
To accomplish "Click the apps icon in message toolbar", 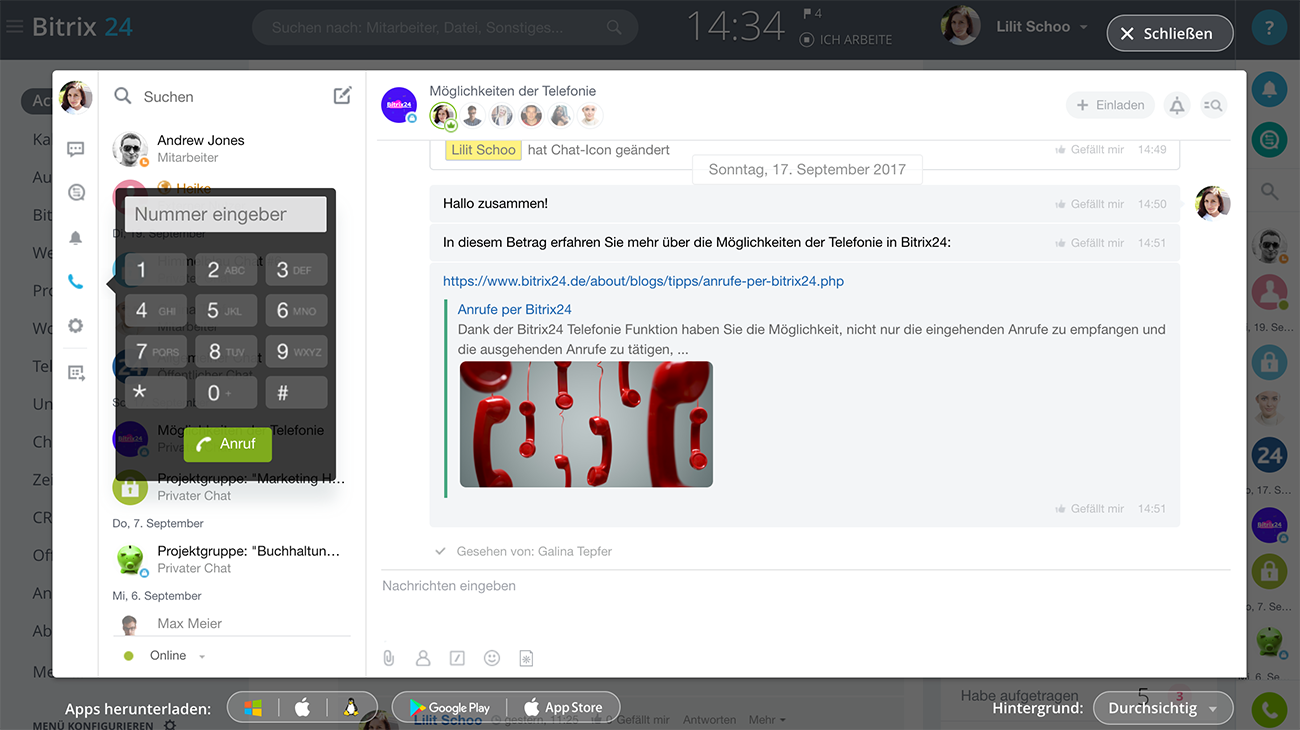I will pos(526,658).
